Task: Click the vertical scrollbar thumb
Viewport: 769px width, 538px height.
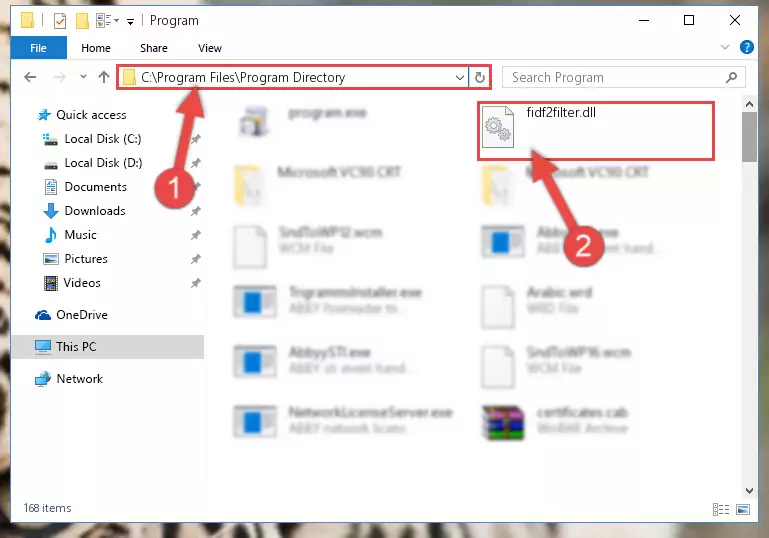Action: tap(749, 137)
